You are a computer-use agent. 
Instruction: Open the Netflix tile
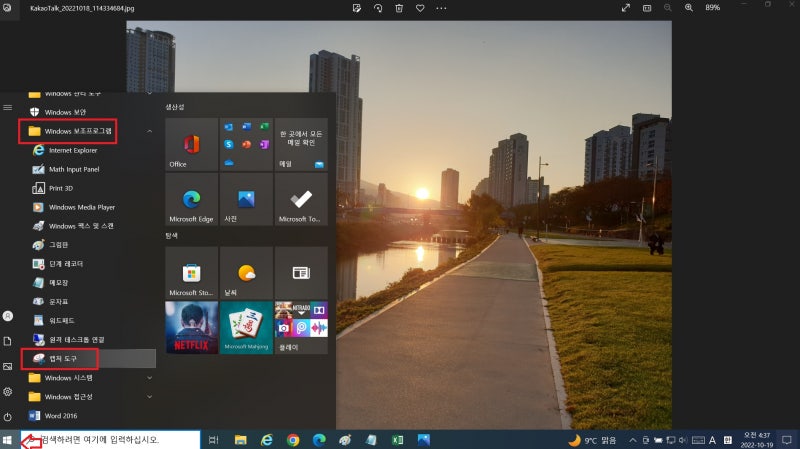tap(191, 327)
